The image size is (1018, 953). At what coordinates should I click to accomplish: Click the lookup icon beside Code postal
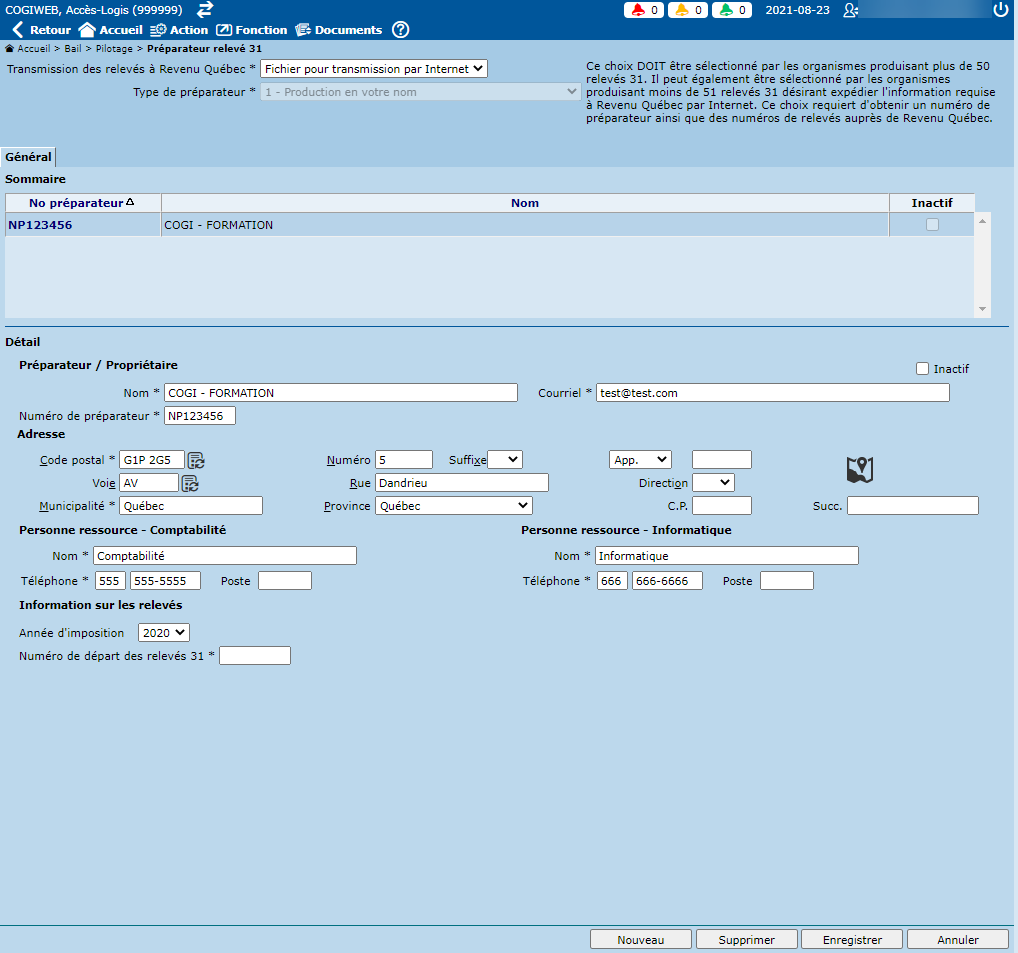196,460
